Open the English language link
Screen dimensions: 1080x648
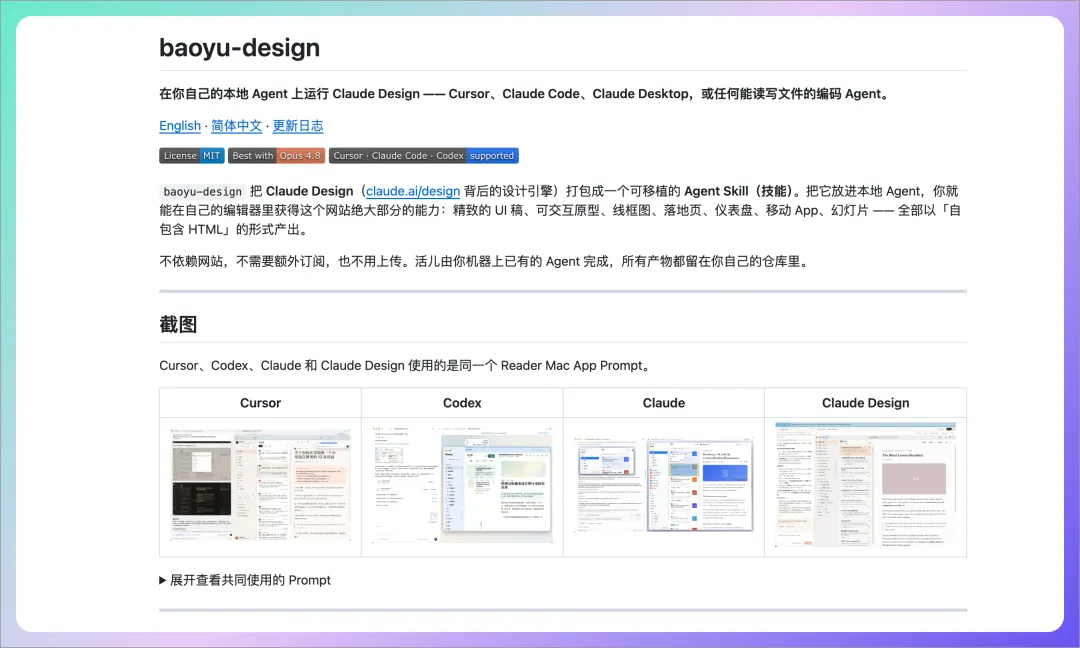180,126
